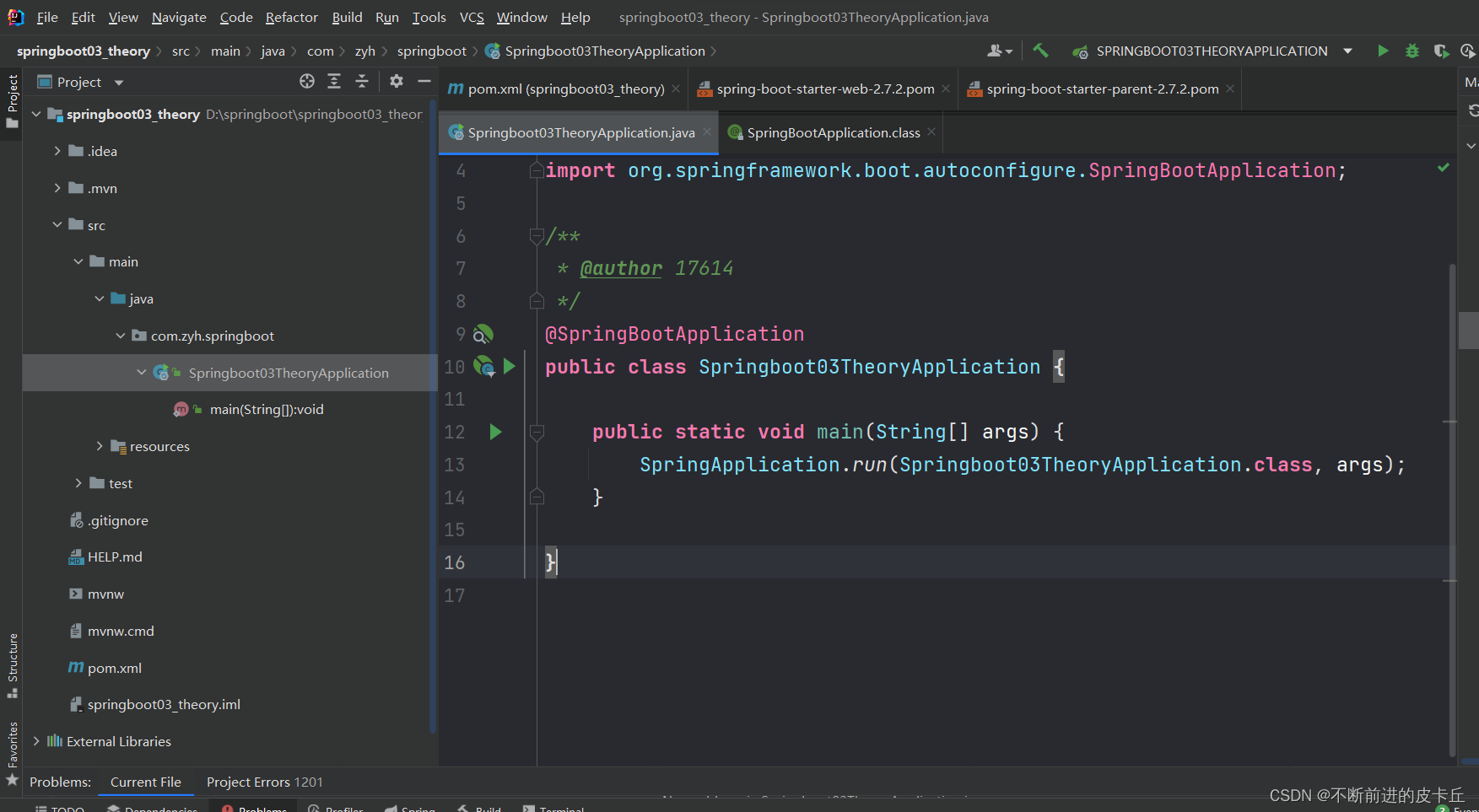Screen dimensions: 1479x812
Task: Open the Refactor menu
Action: (291, 17)
